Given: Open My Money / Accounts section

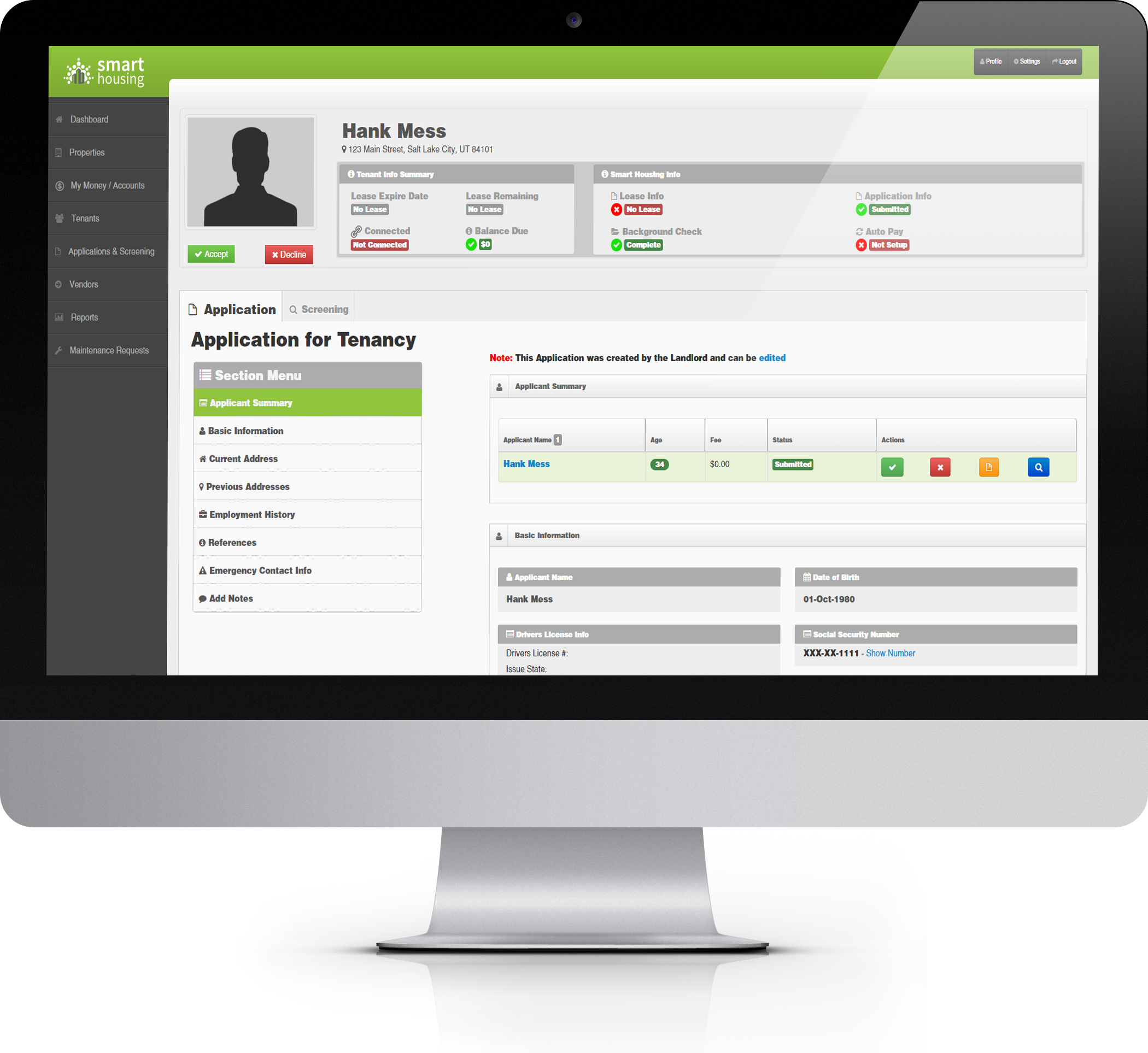Looking at the screenshot, I should tap(109, 185).
